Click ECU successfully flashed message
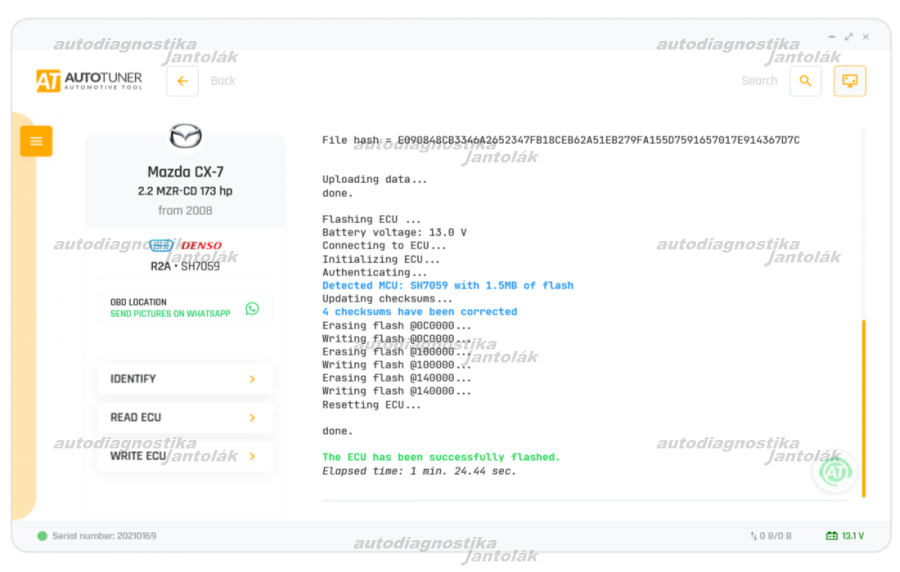The width and height of the screenshot is (900, 572). pos(441,457)
